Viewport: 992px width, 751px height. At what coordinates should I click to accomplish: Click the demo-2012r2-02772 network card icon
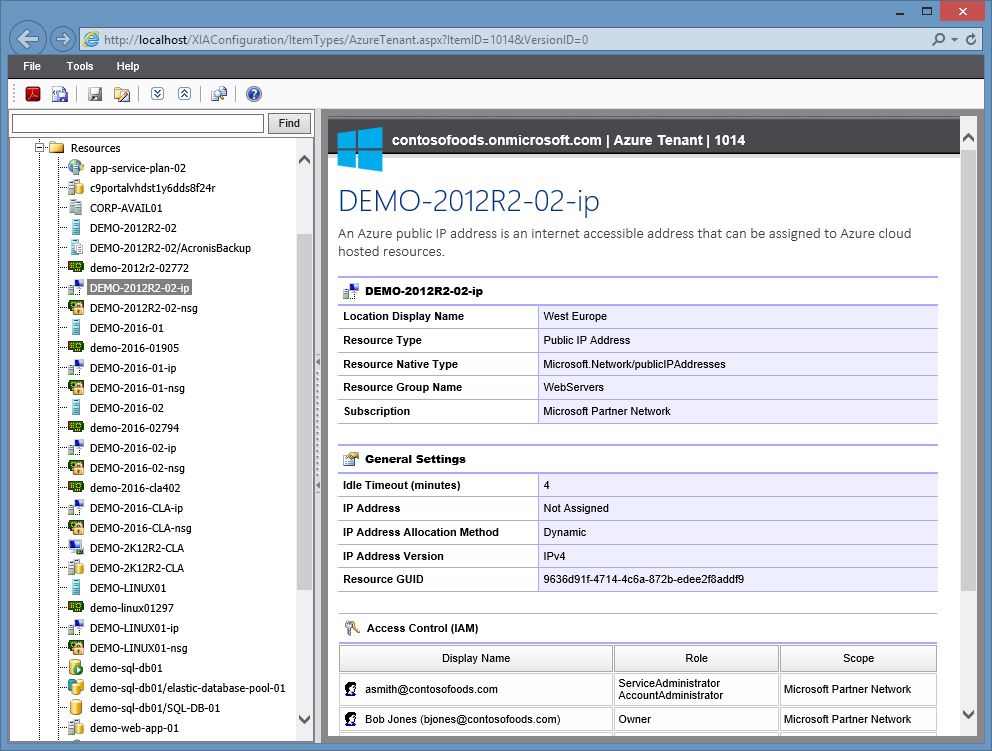pos(76,267)
